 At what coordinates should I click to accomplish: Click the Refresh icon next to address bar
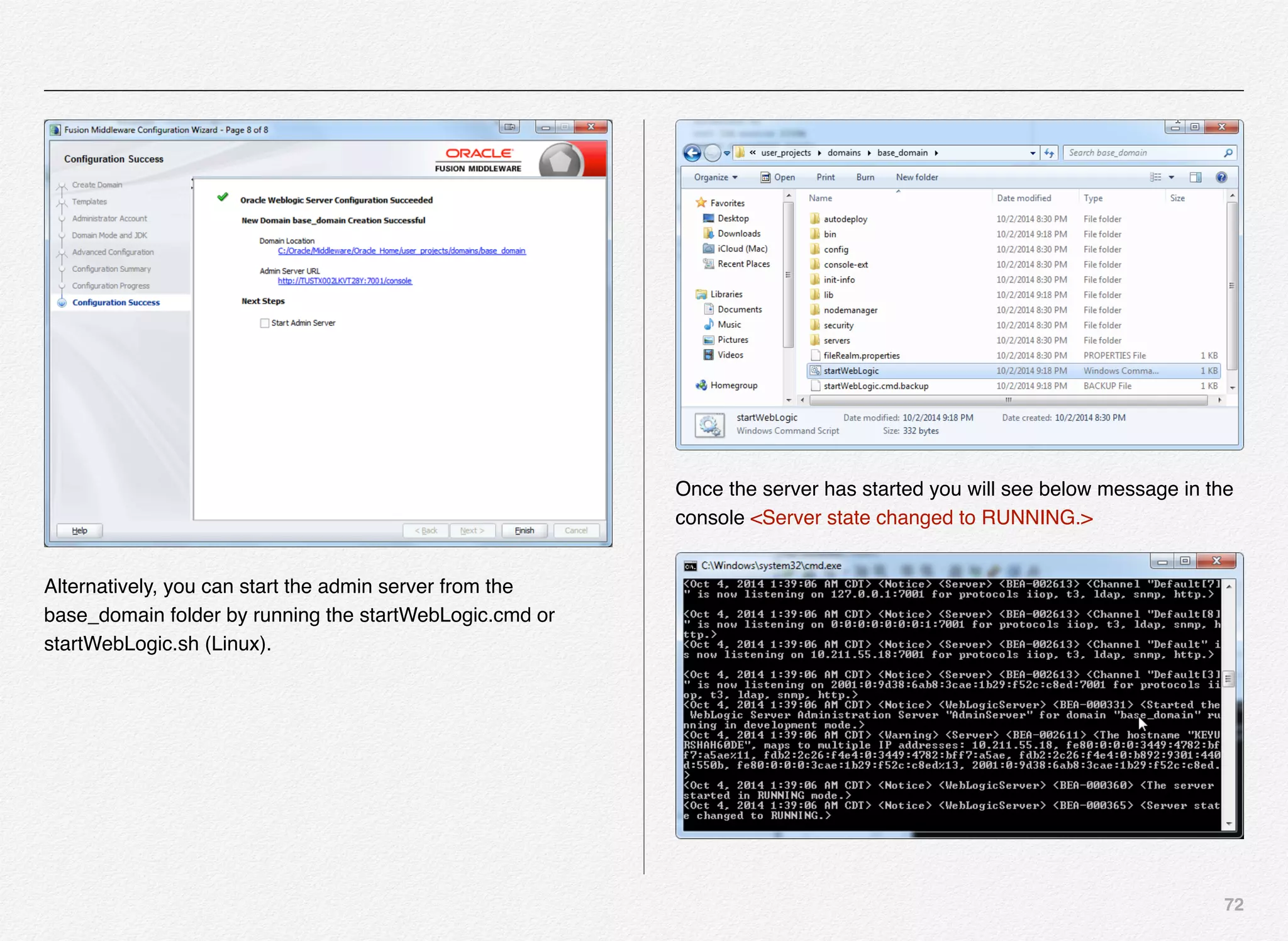click(1049, 153)
